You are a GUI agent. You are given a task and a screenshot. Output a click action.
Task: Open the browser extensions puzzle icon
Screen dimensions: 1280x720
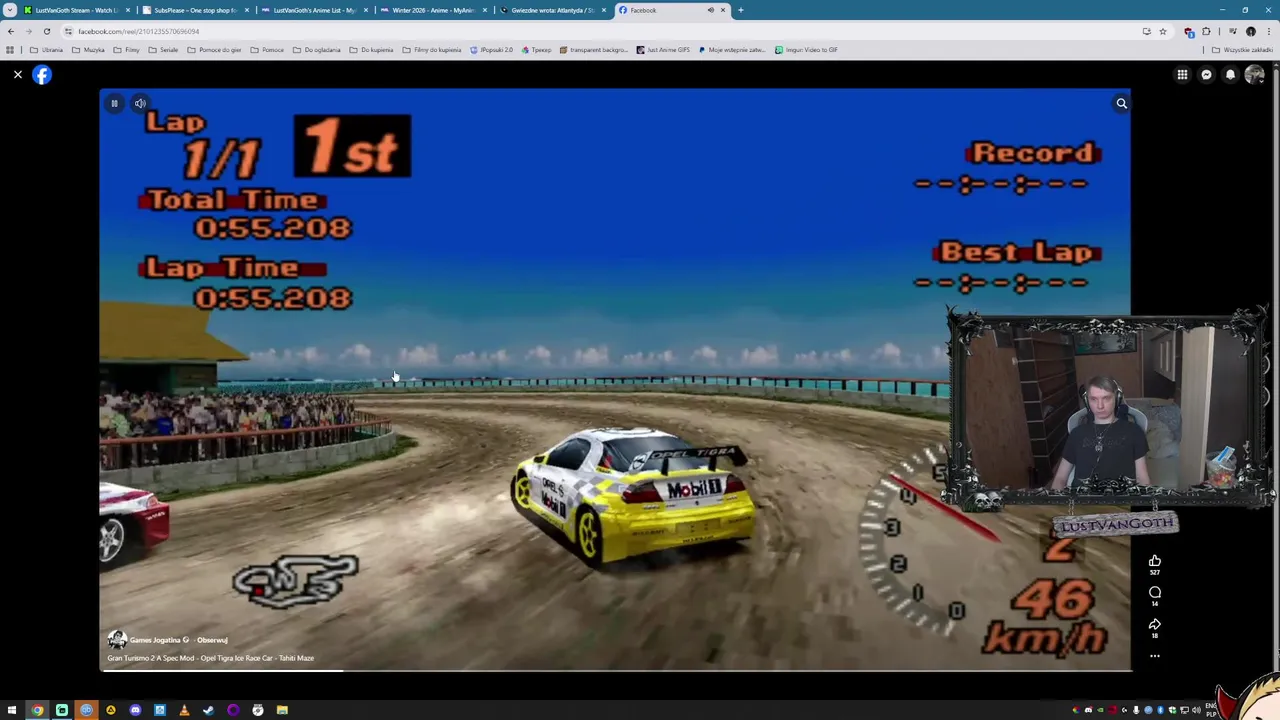[x=1206, y=31]
